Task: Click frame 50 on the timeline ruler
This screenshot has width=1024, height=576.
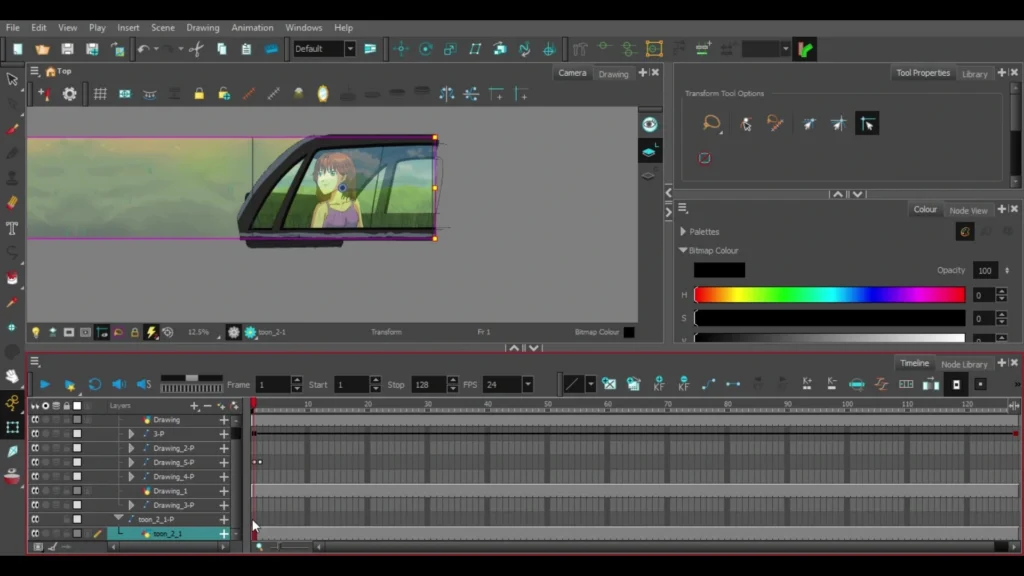Action: click(547, 406)
